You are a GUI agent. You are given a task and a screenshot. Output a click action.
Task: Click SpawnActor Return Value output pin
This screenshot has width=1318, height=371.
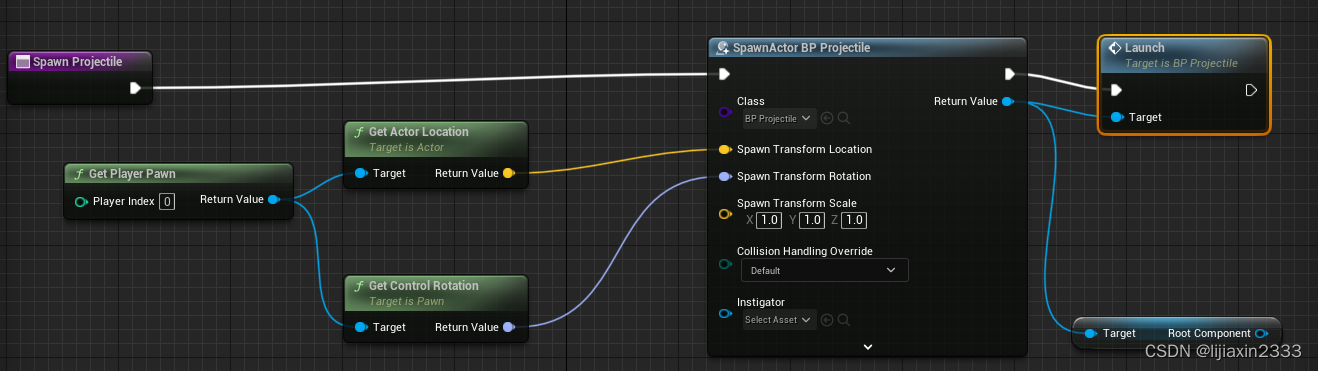(1008, 101)
